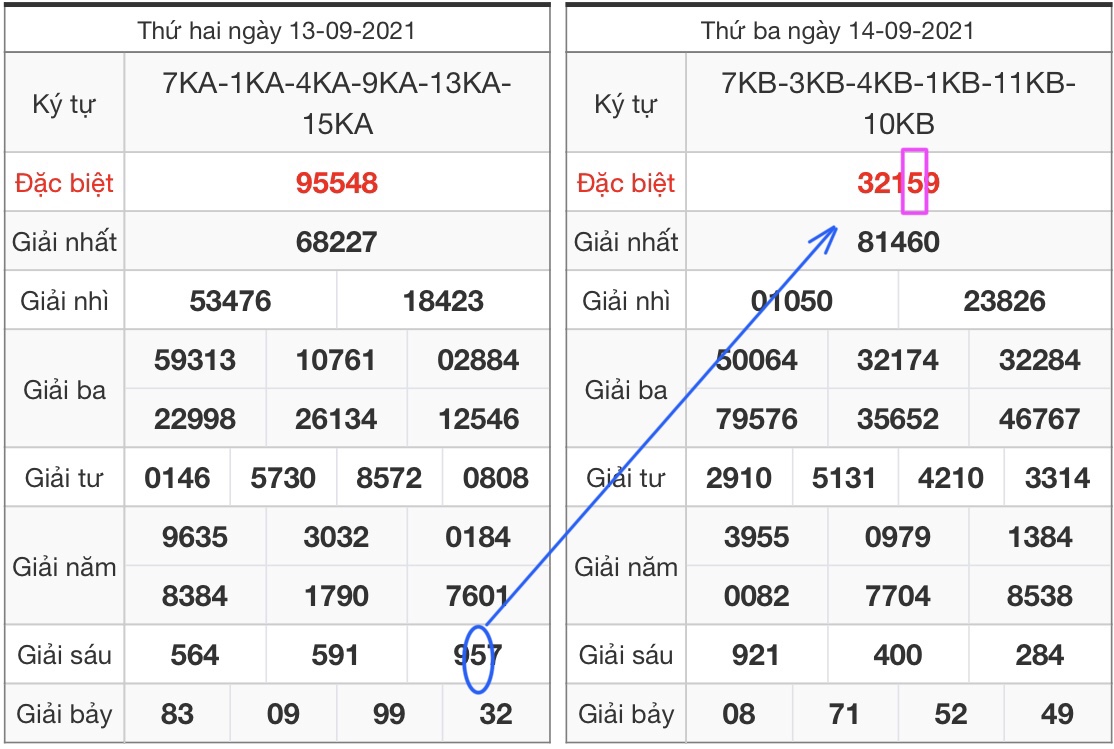The width and height of the screenshot is (1114, 749).
Task: Select the 7KA-1KA-4KA code series cell
Action: (336, 104)
